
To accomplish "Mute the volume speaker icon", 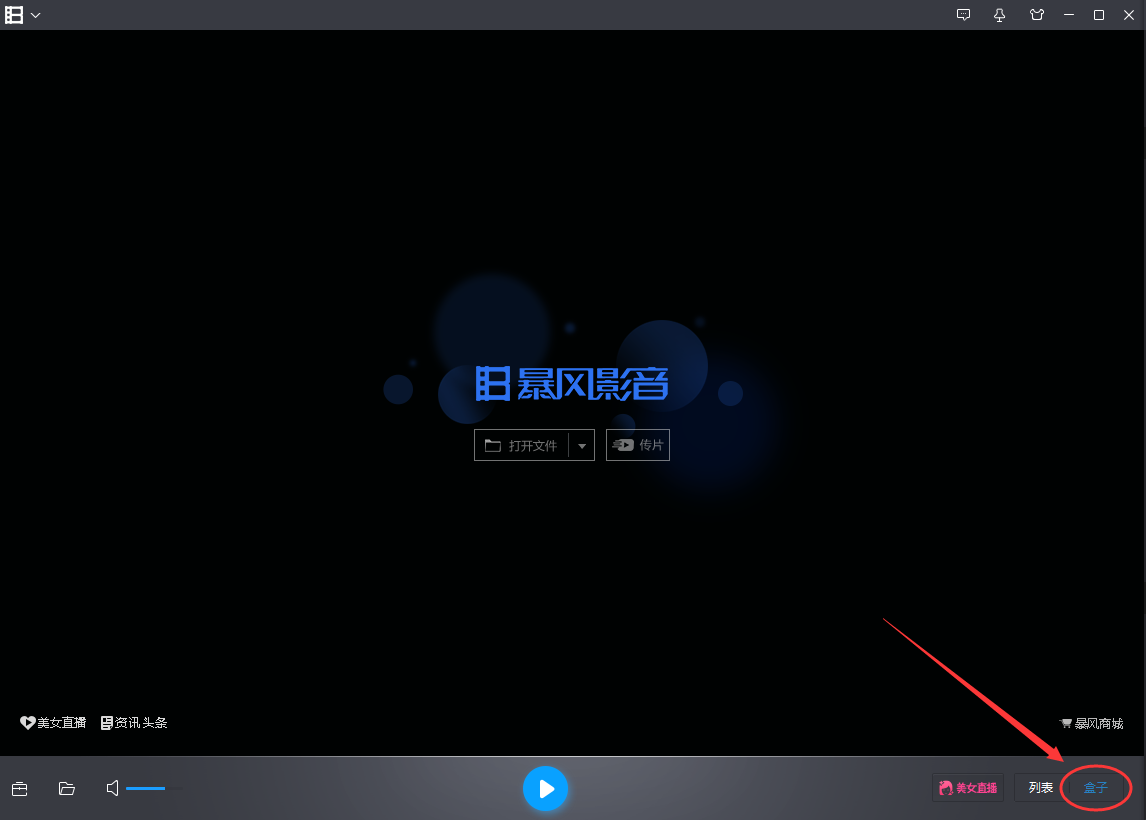I will tap(113, 788).
